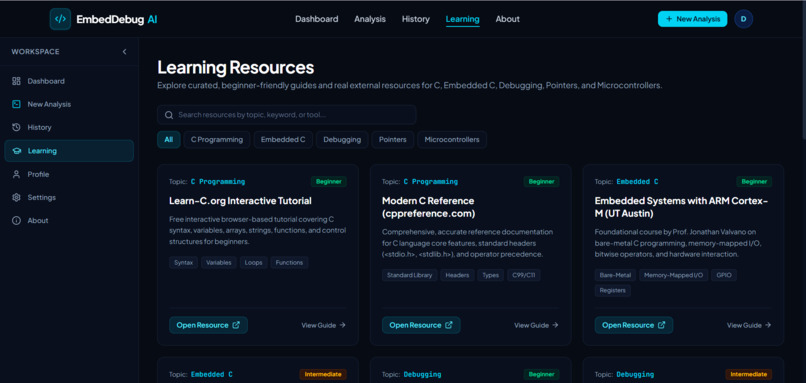Screen dimensions: 806x383
Task: Click external link icon on Learn-C.org card
Action: tap(236, 325)
